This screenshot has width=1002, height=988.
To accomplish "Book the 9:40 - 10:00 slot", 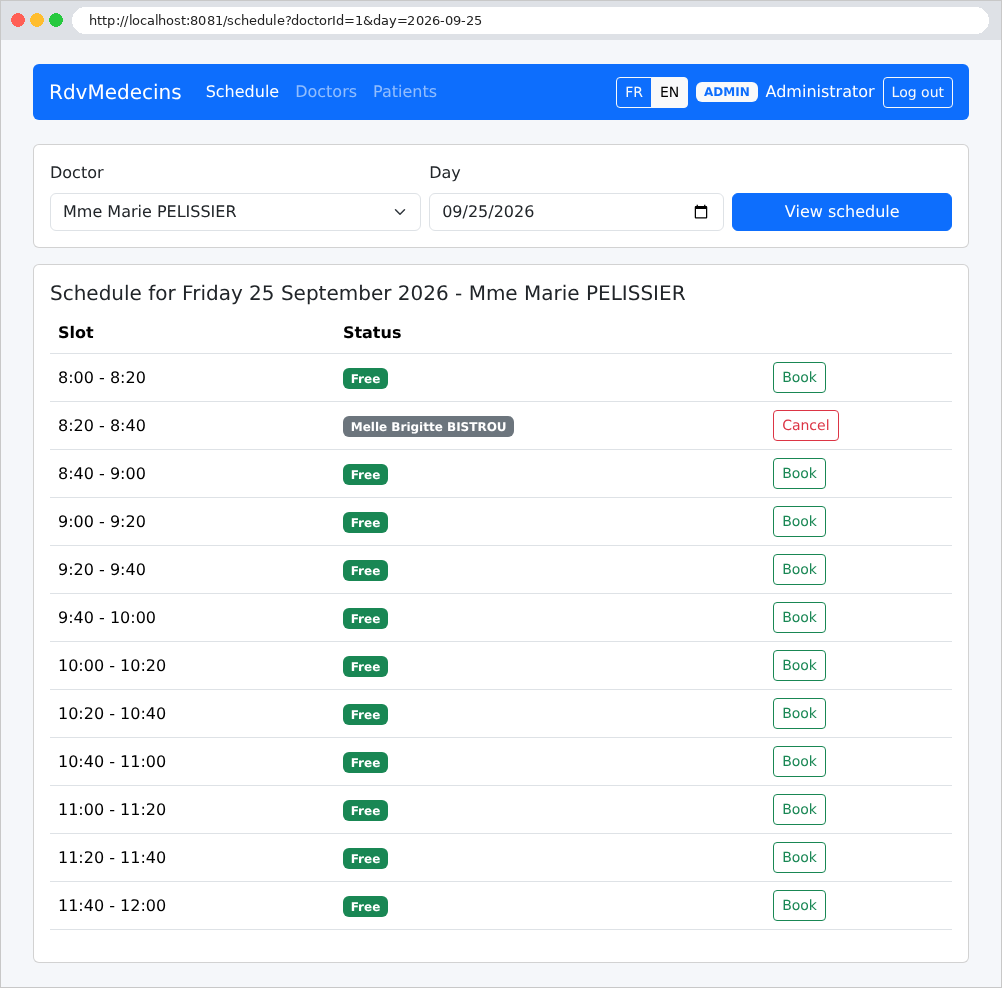I will 799,617.
